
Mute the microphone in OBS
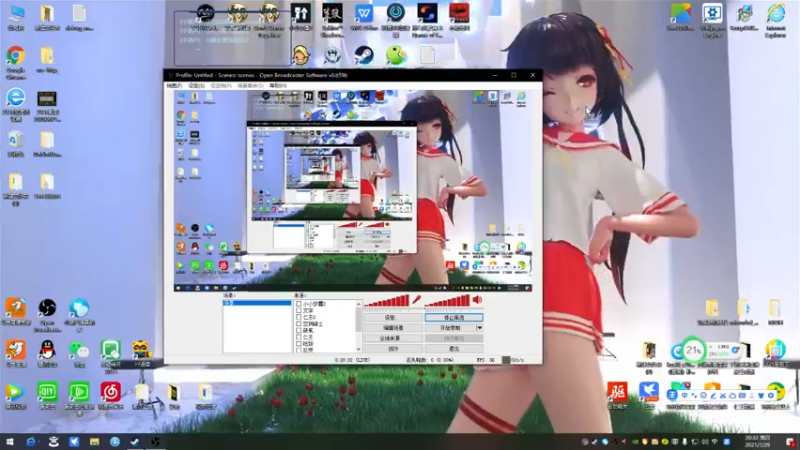417,300
